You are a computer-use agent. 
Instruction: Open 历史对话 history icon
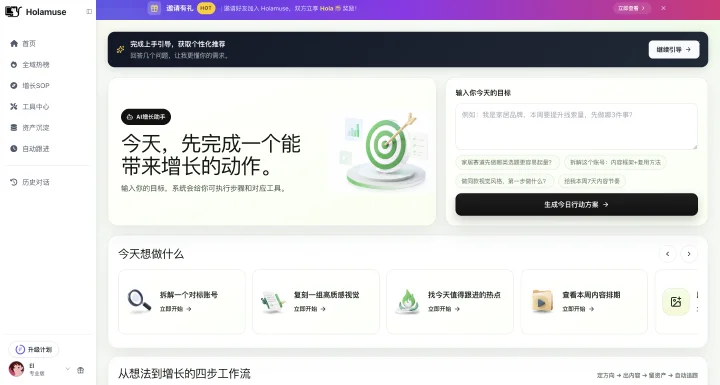pos(14,182)
